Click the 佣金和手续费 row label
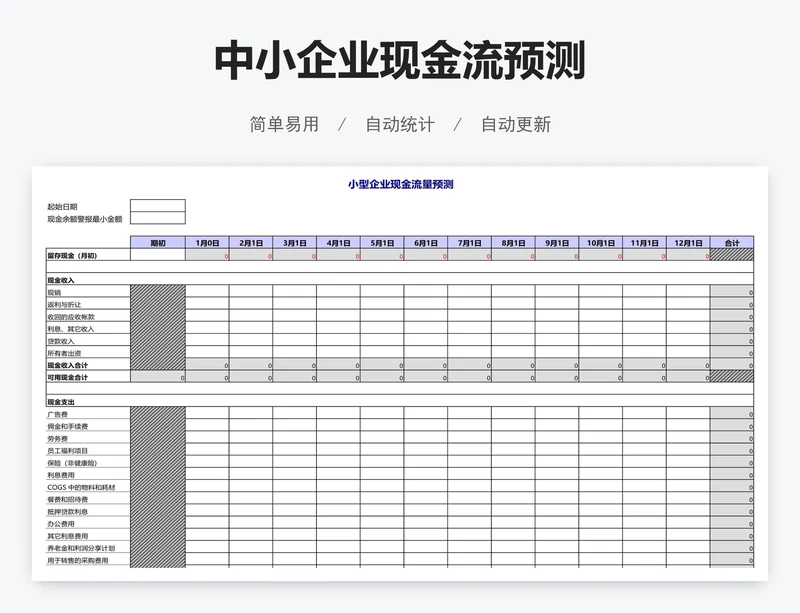Viewport: 800px width, 613px height. (67, 426)
